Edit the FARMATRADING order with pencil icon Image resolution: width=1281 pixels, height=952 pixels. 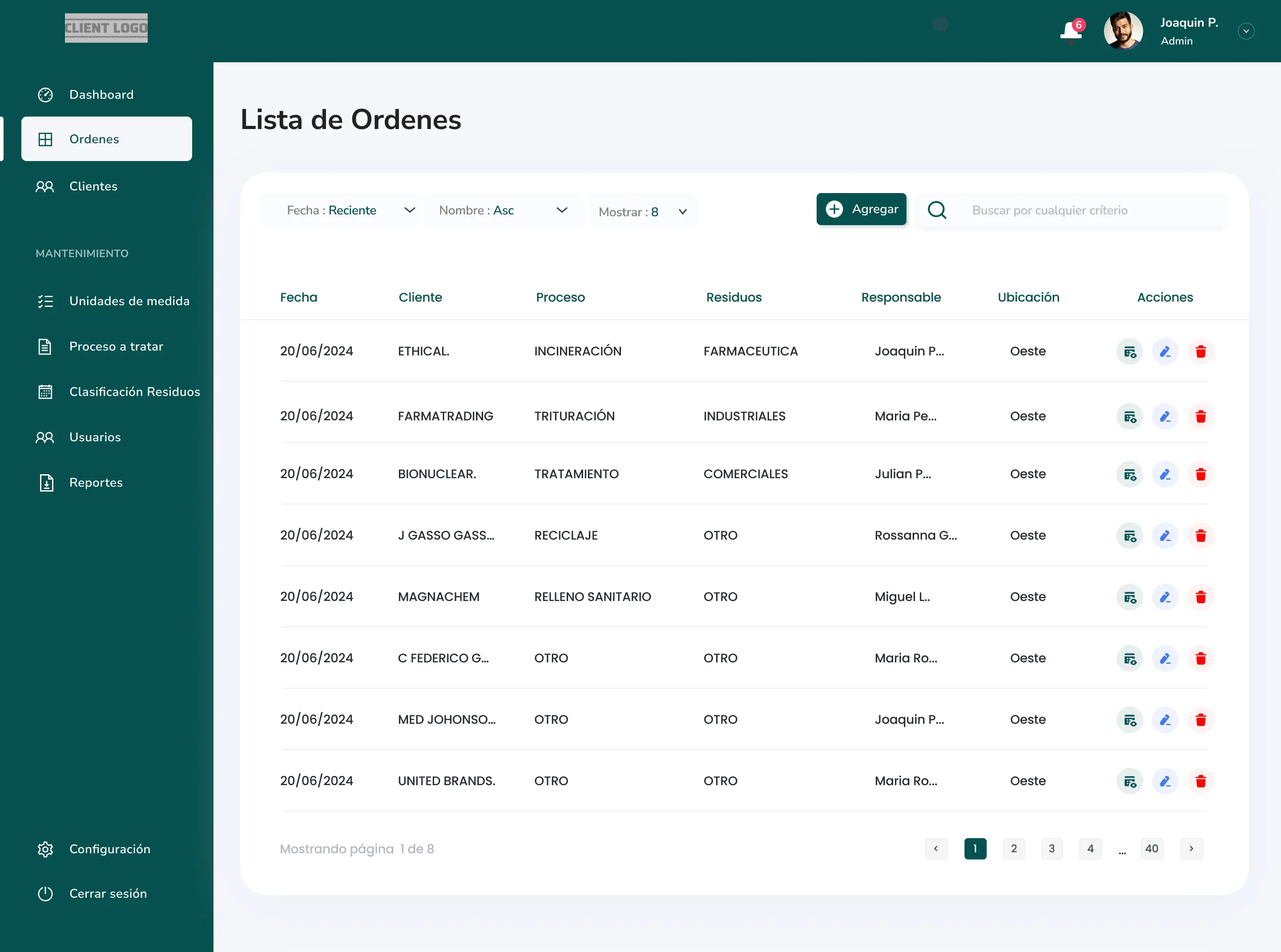(1164, 417)
